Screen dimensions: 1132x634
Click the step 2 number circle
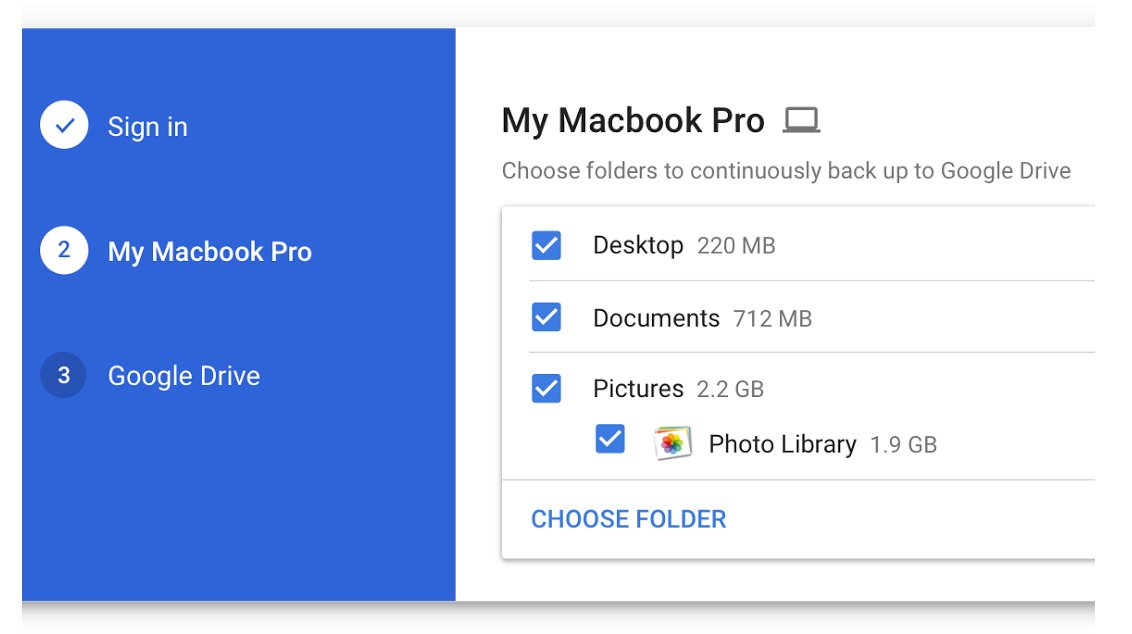click(64, 250)
